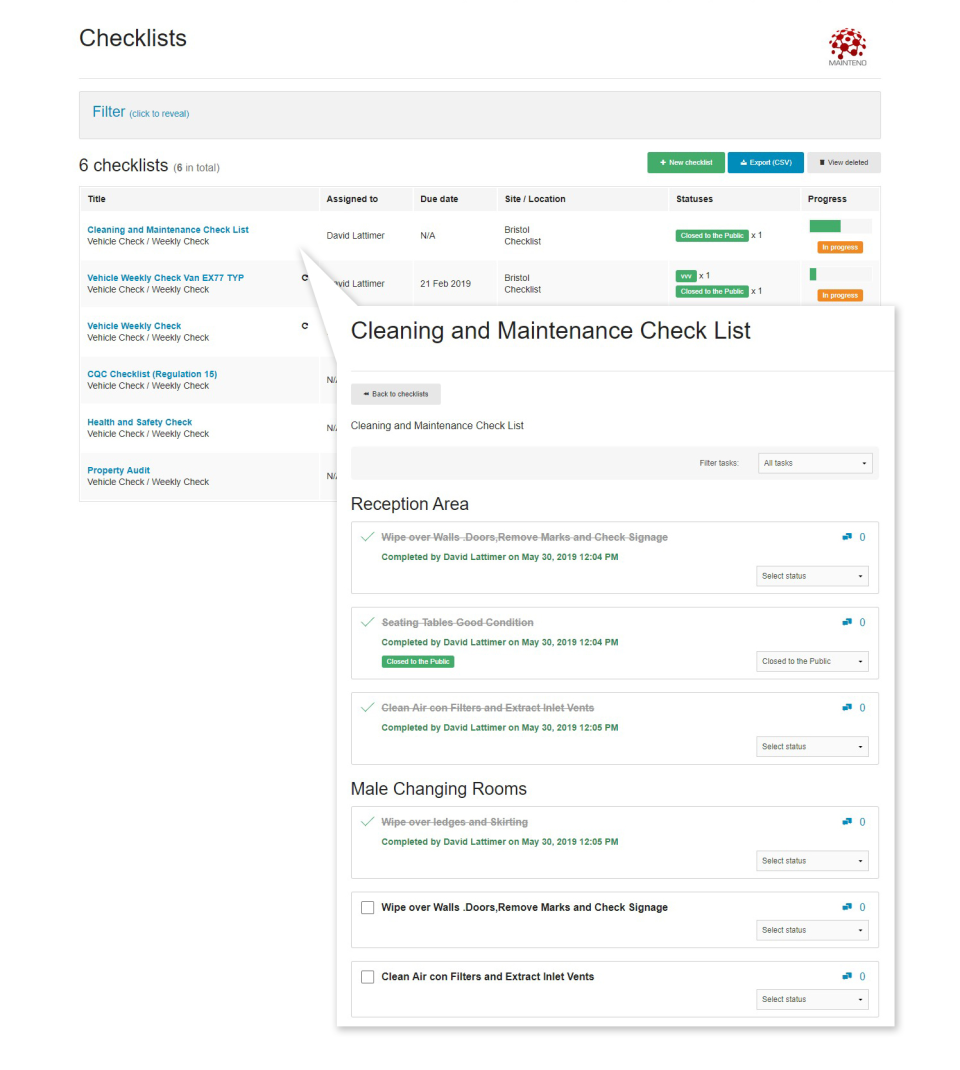
Task: Open the Property Audit checklist link
Action: click(x=119, y=470)
